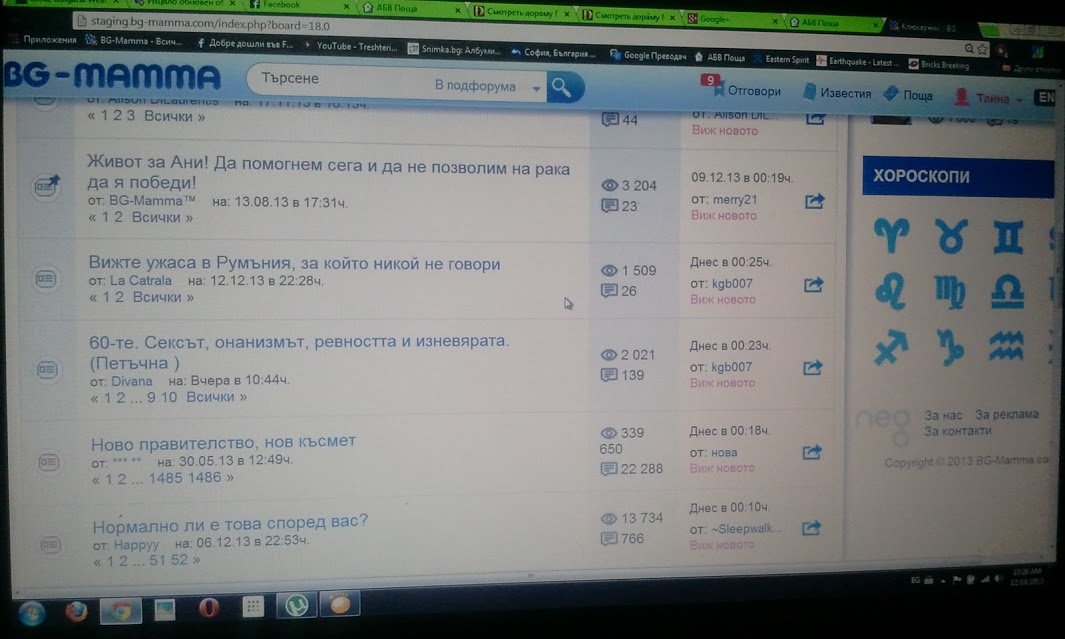Click the search magnifier button
This screenshot has width=1065, height=639.
point(565,87)
